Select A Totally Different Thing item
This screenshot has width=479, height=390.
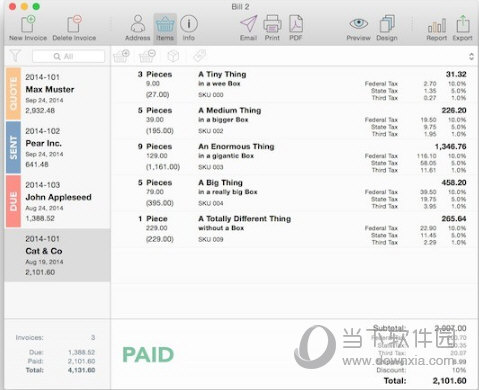point(294,230)
